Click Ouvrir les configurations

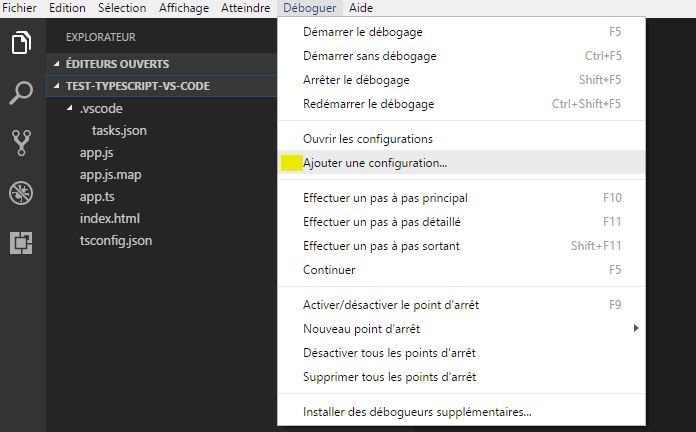pos(461,139)
